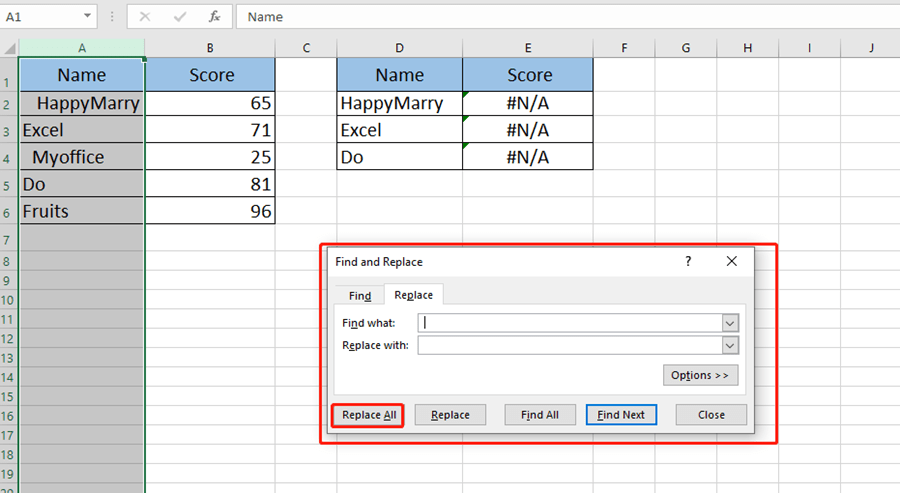The image size is (900, 493).
Task: Select column A header
Action: (82, 48)
